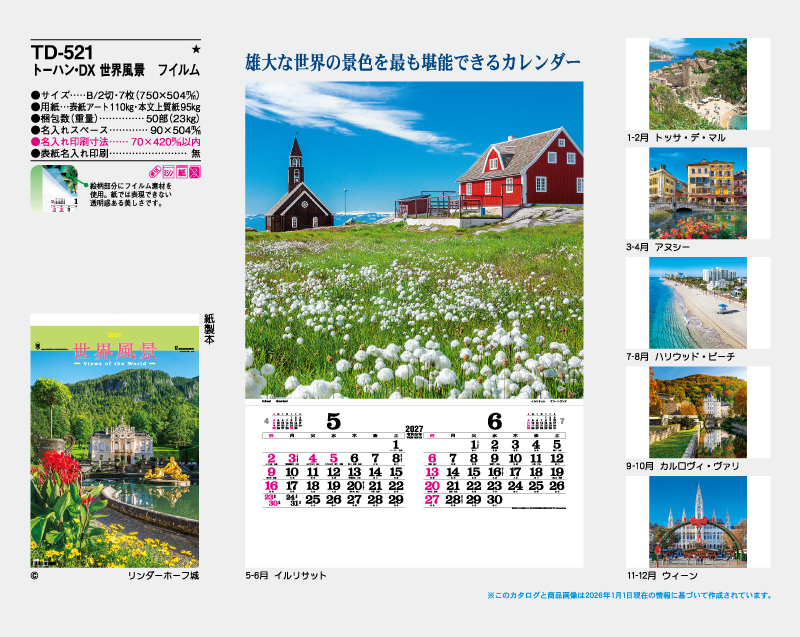Click the vertical 紙製本 label
800x637 pixels.
(209, 328)
